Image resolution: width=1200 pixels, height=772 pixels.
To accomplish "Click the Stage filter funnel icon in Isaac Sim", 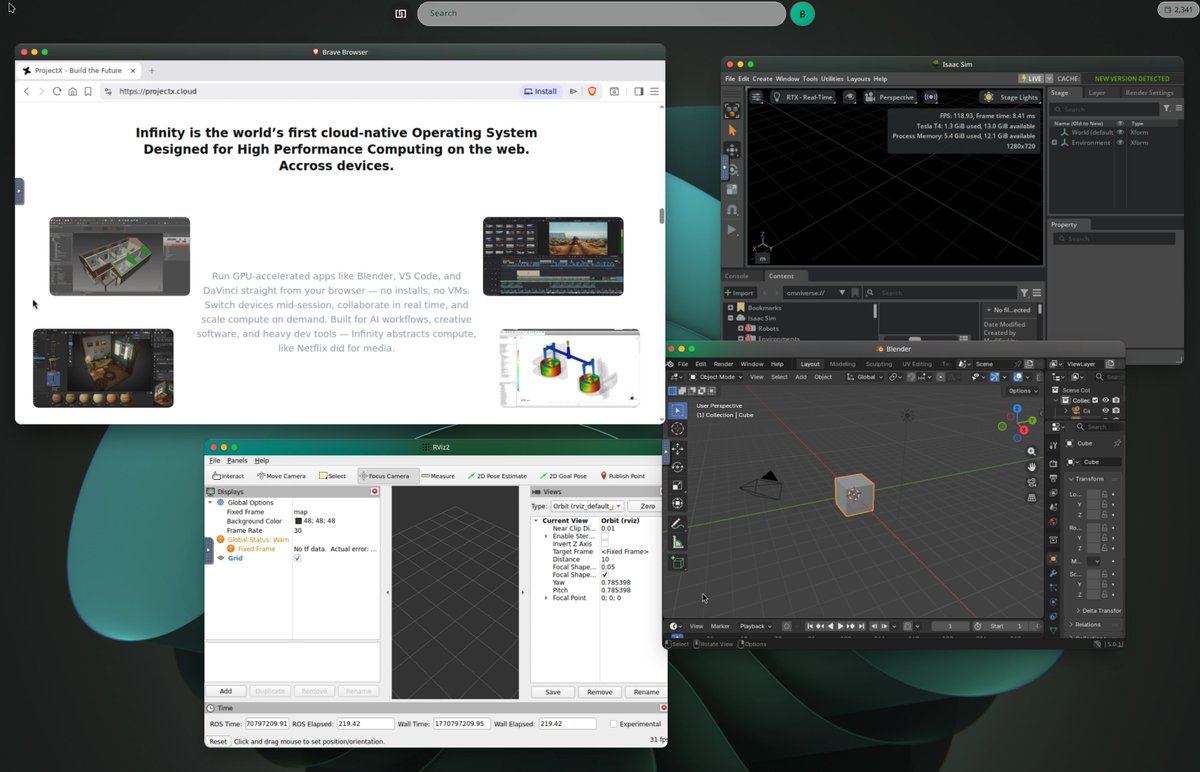I will pyautogui.click(x=1166, y=109).
